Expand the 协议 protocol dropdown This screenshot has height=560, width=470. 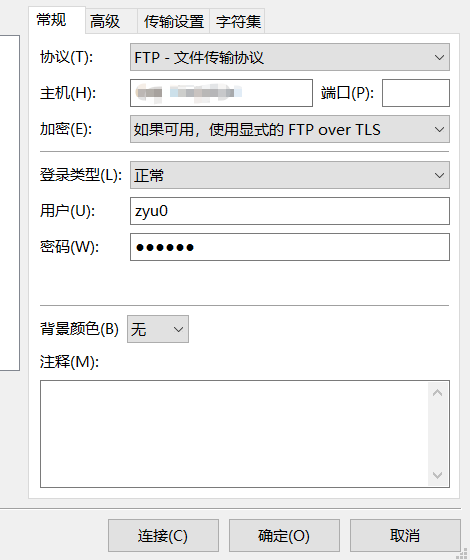tap(290, 57)
